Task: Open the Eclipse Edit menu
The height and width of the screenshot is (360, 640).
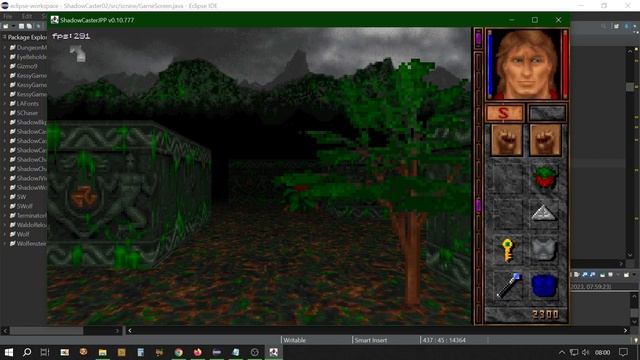Action: (27, 16)
